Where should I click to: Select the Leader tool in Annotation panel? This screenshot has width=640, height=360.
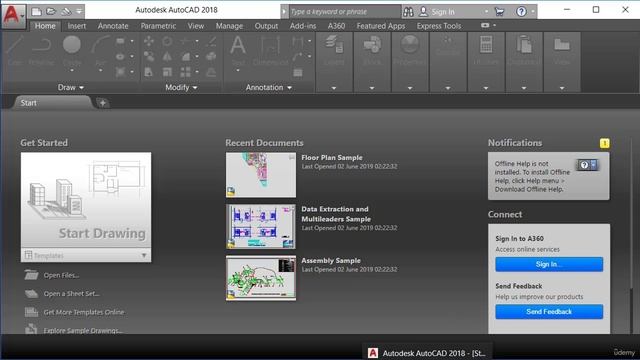pyautogui.click(x=298, y=56)
